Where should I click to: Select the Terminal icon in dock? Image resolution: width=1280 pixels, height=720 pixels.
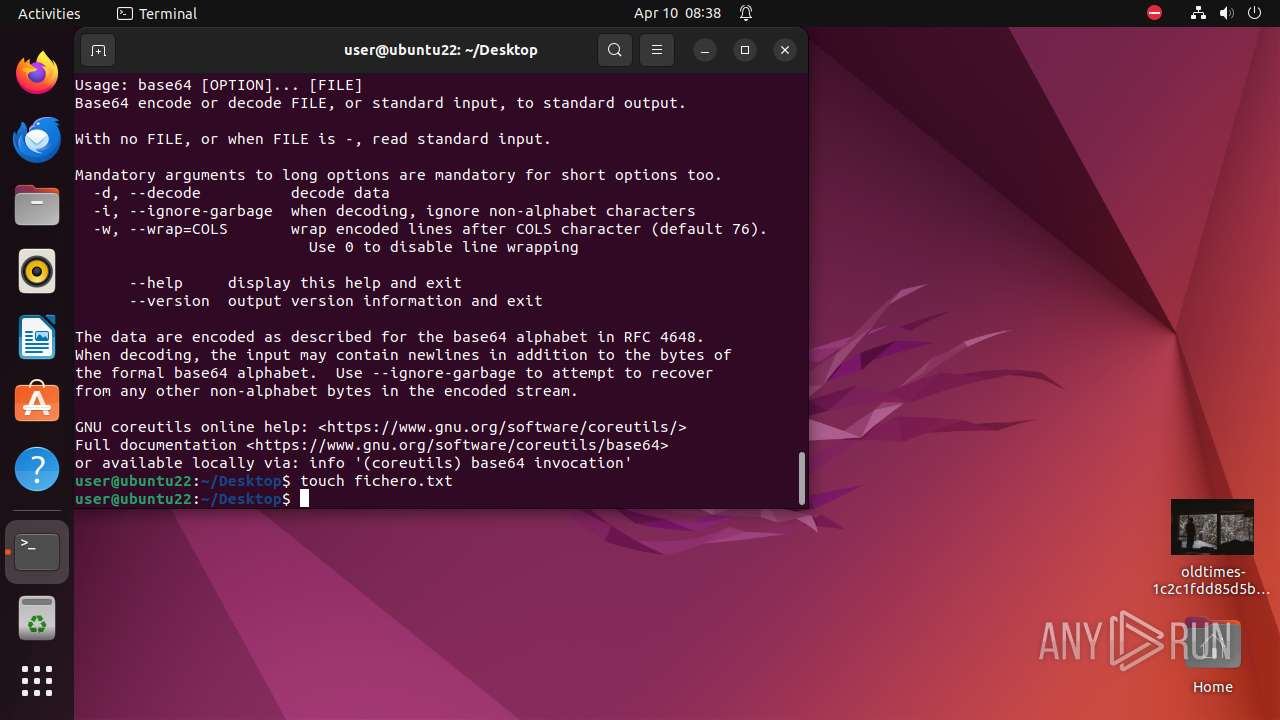pyautogui.click(x=37, y=552)
